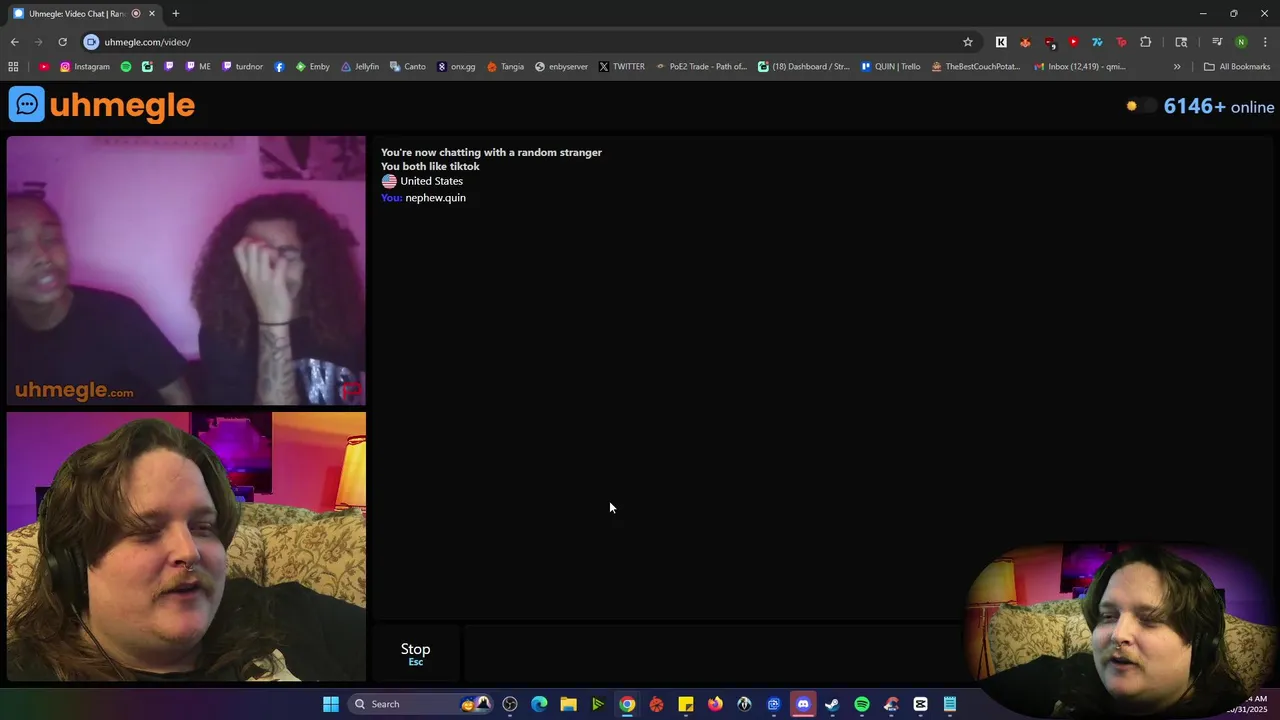Switch to Google Chrome in the taskbar

(x=627, y=704)
